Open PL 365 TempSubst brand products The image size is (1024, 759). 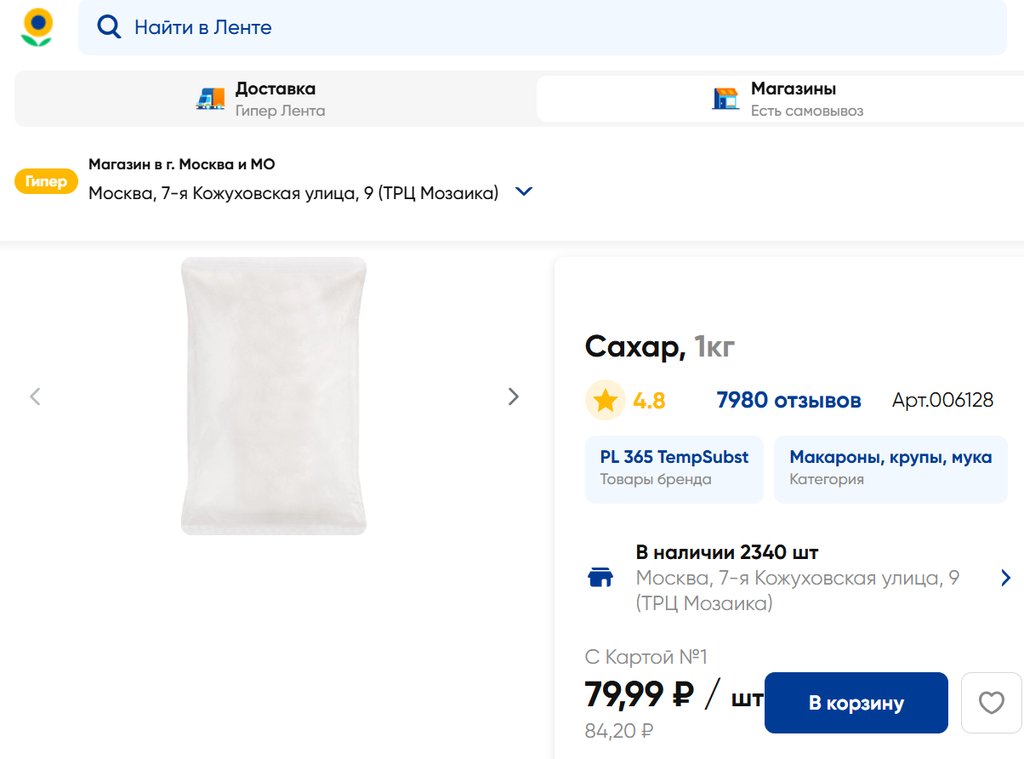point(674,468)
